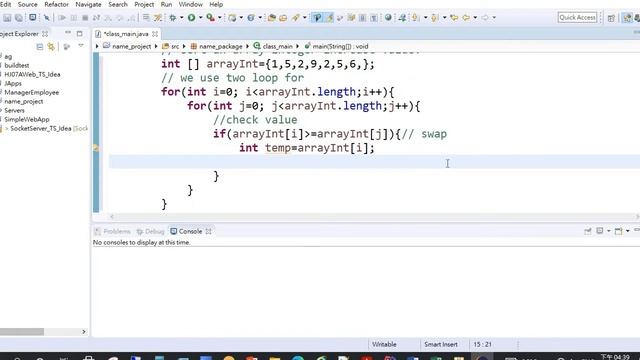Open the Back history dropdown arrow

tap(475, 18)
